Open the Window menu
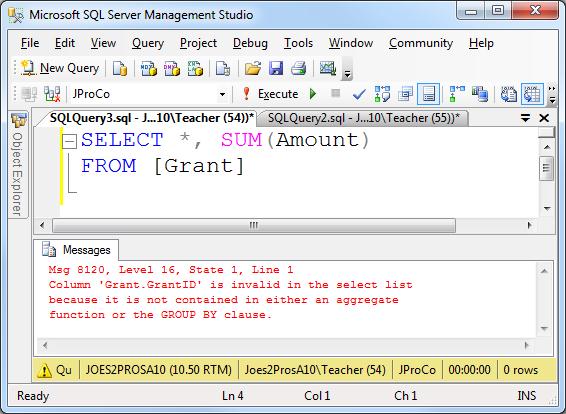Screen dimensions: 566x414 coord(351,43)
